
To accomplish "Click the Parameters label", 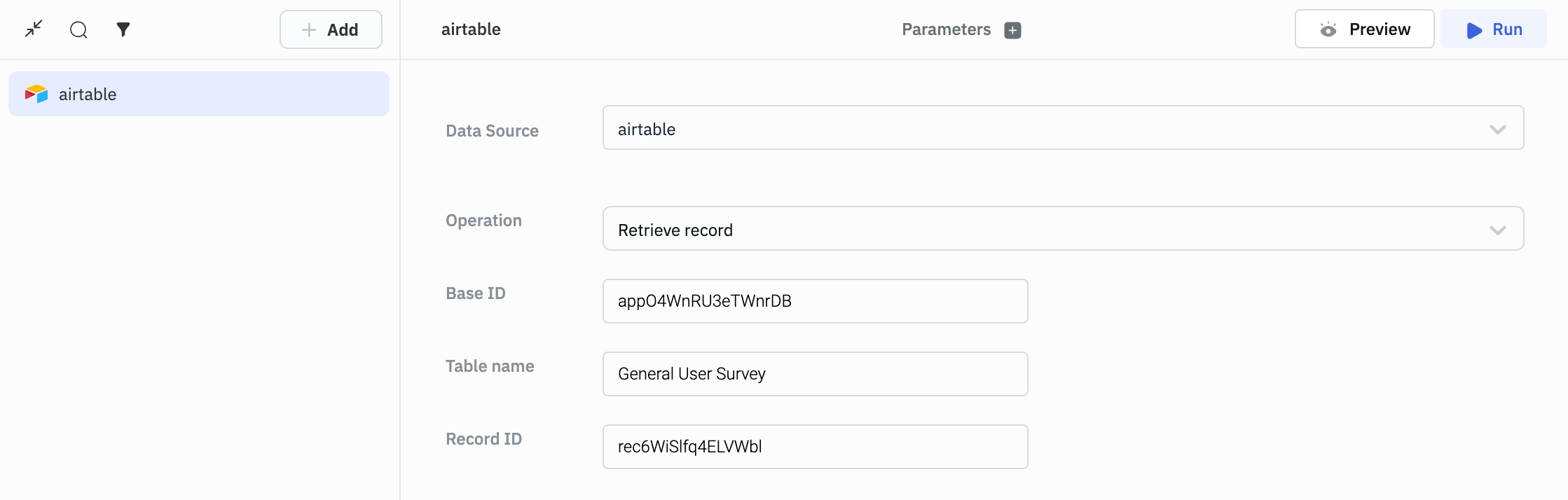I will [x=946, y=29].
